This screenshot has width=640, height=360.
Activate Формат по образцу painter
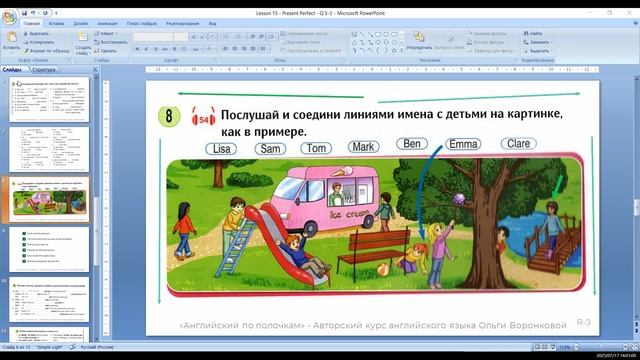click(46, 51)
